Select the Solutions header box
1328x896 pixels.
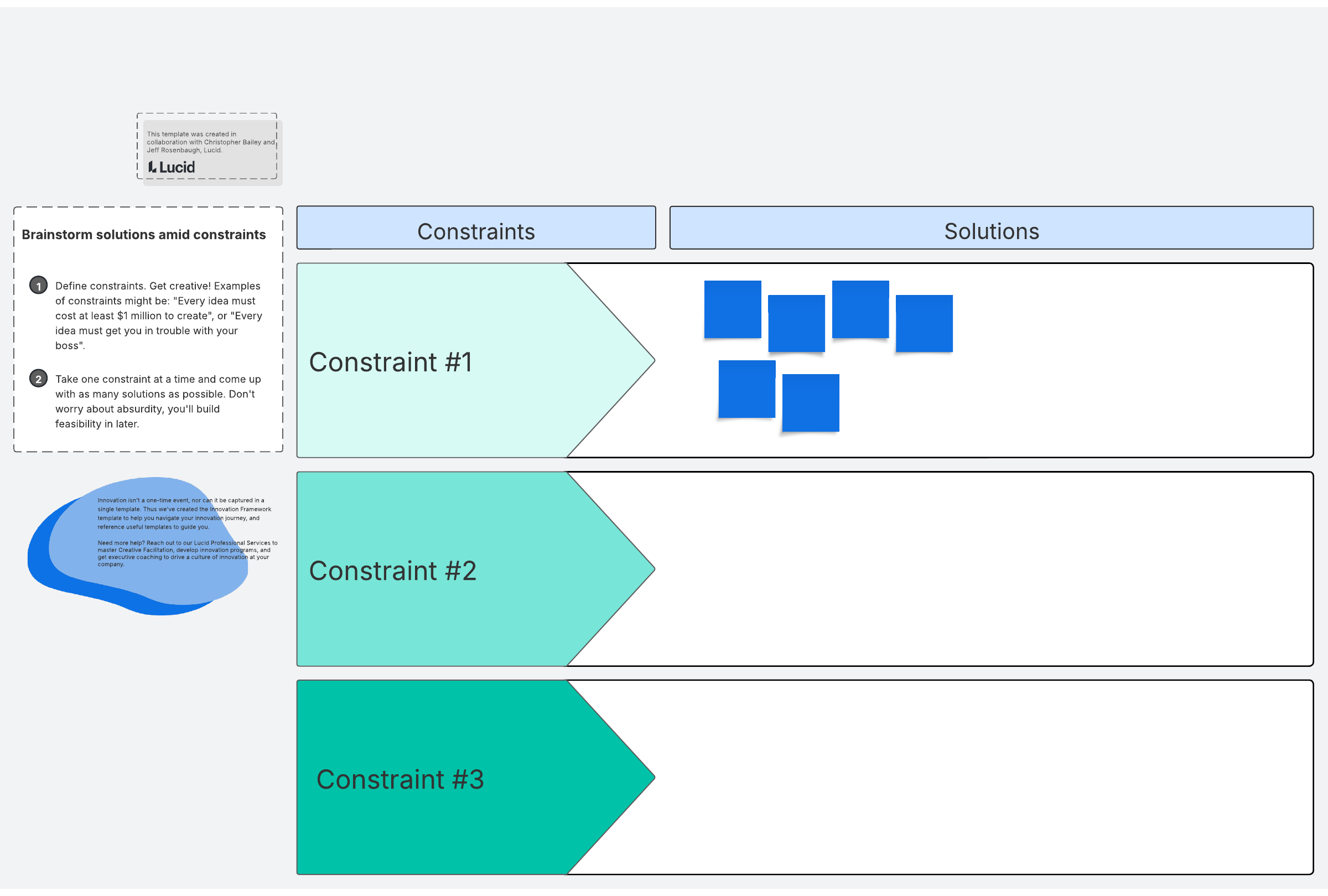coord(991,228)
